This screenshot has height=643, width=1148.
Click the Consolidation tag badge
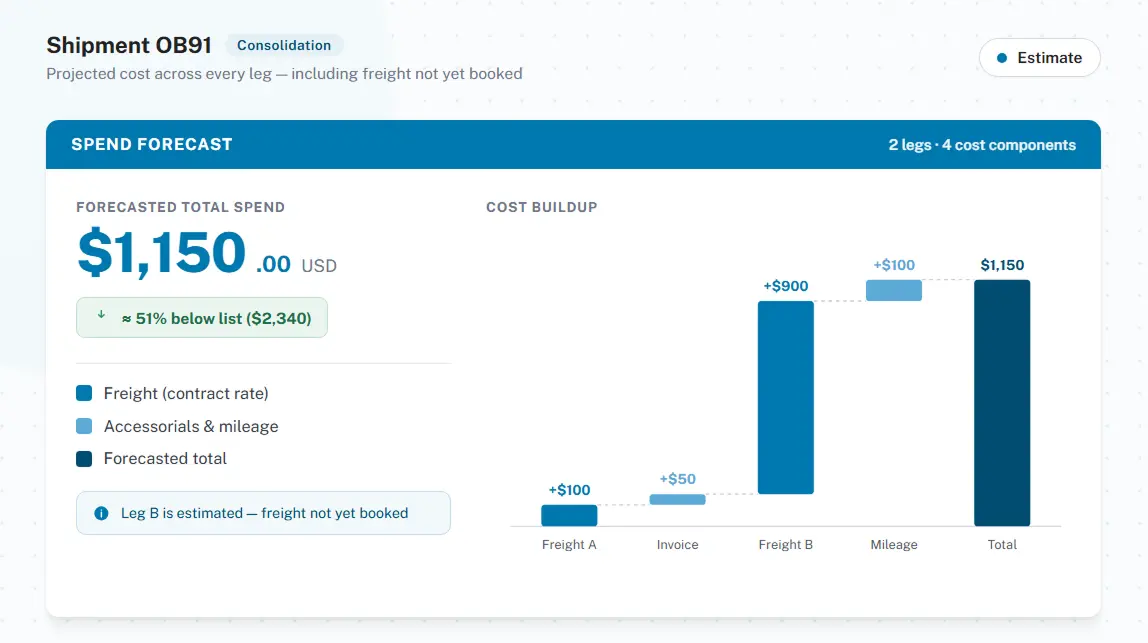(x=283, y=45)
